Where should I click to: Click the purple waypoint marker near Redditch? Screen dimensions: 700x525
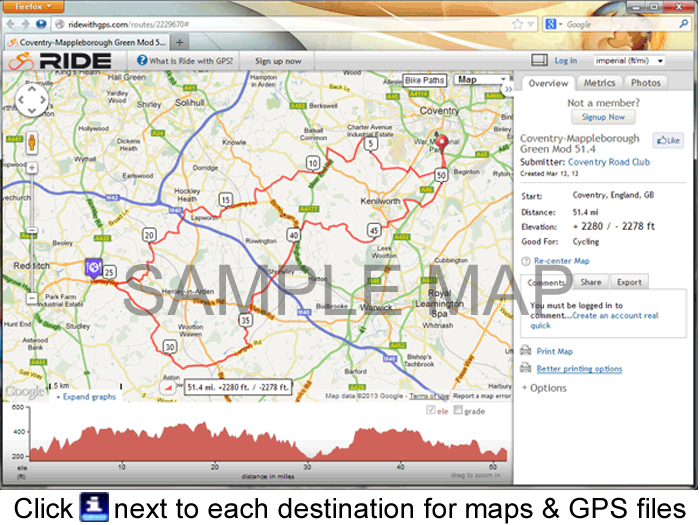(92, 267)
